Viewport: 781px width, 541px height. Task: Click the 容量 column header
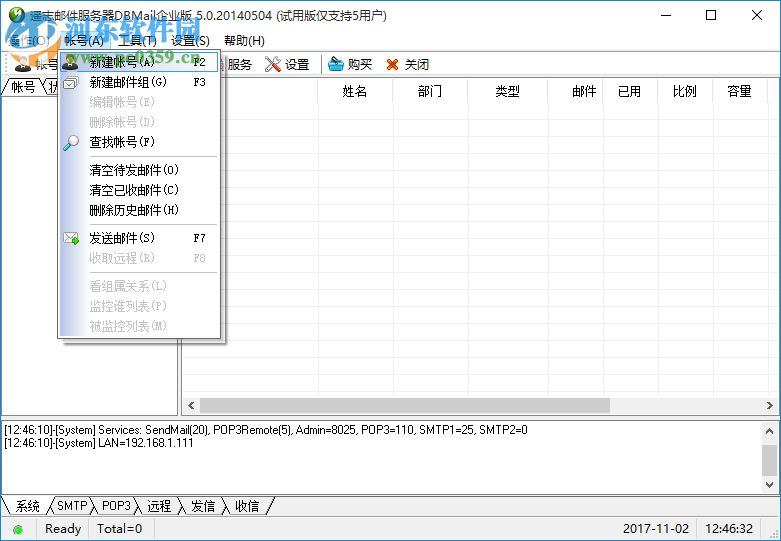(739, 91)
